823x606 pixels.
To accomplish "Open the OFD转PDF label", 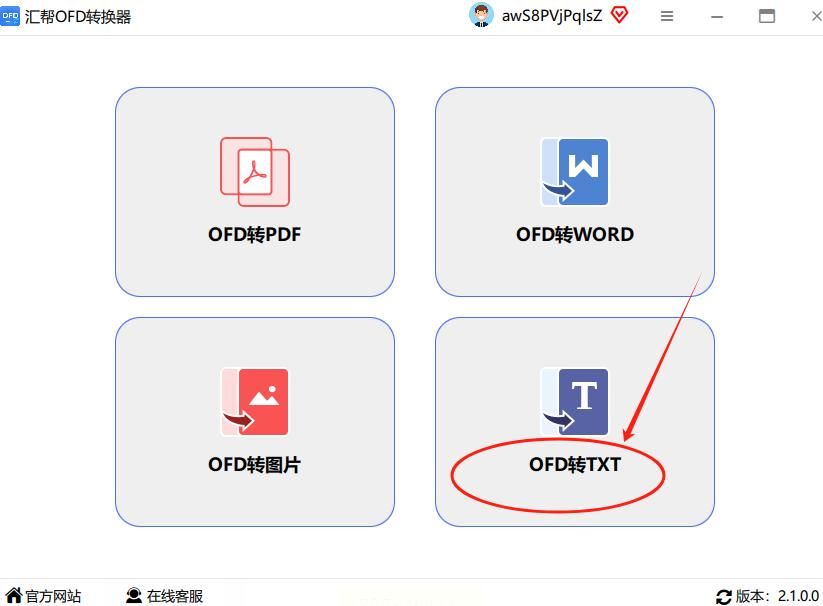I will [255, 235].
